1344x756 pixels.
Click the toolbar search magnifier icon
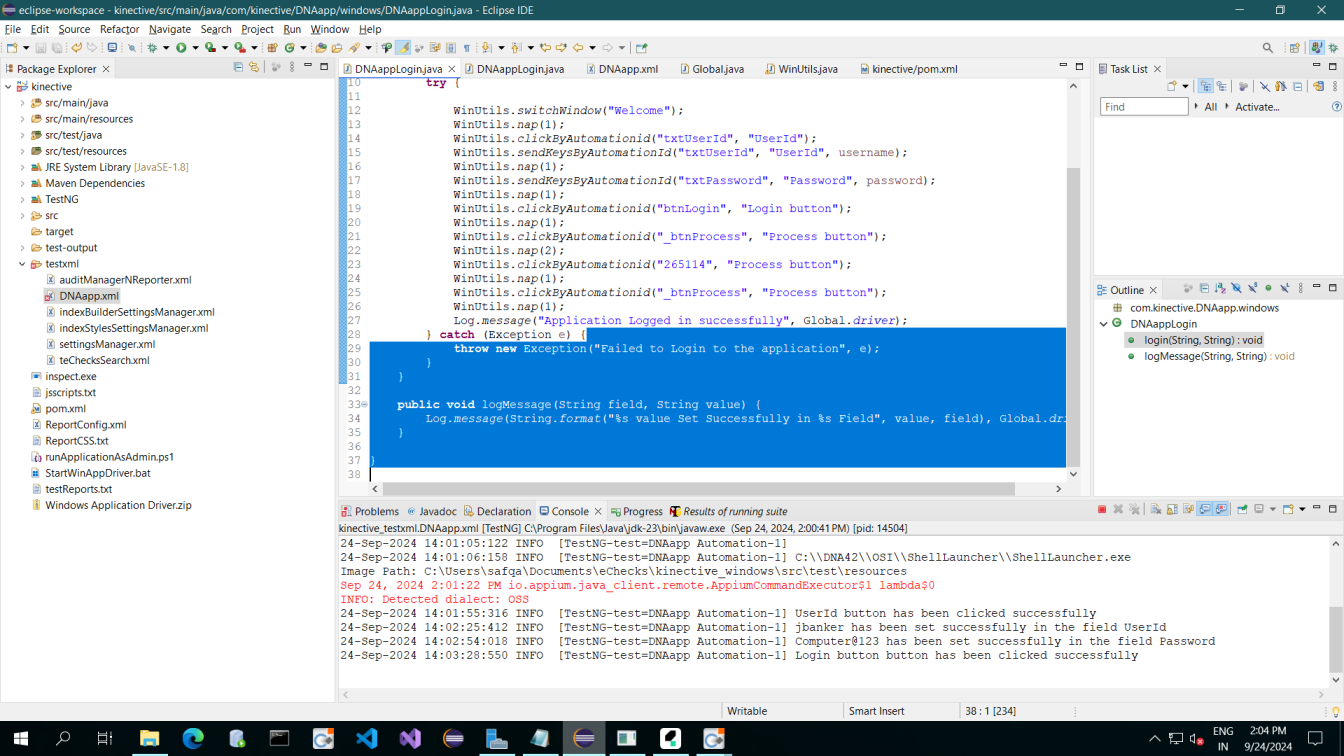coord(1267,48)
